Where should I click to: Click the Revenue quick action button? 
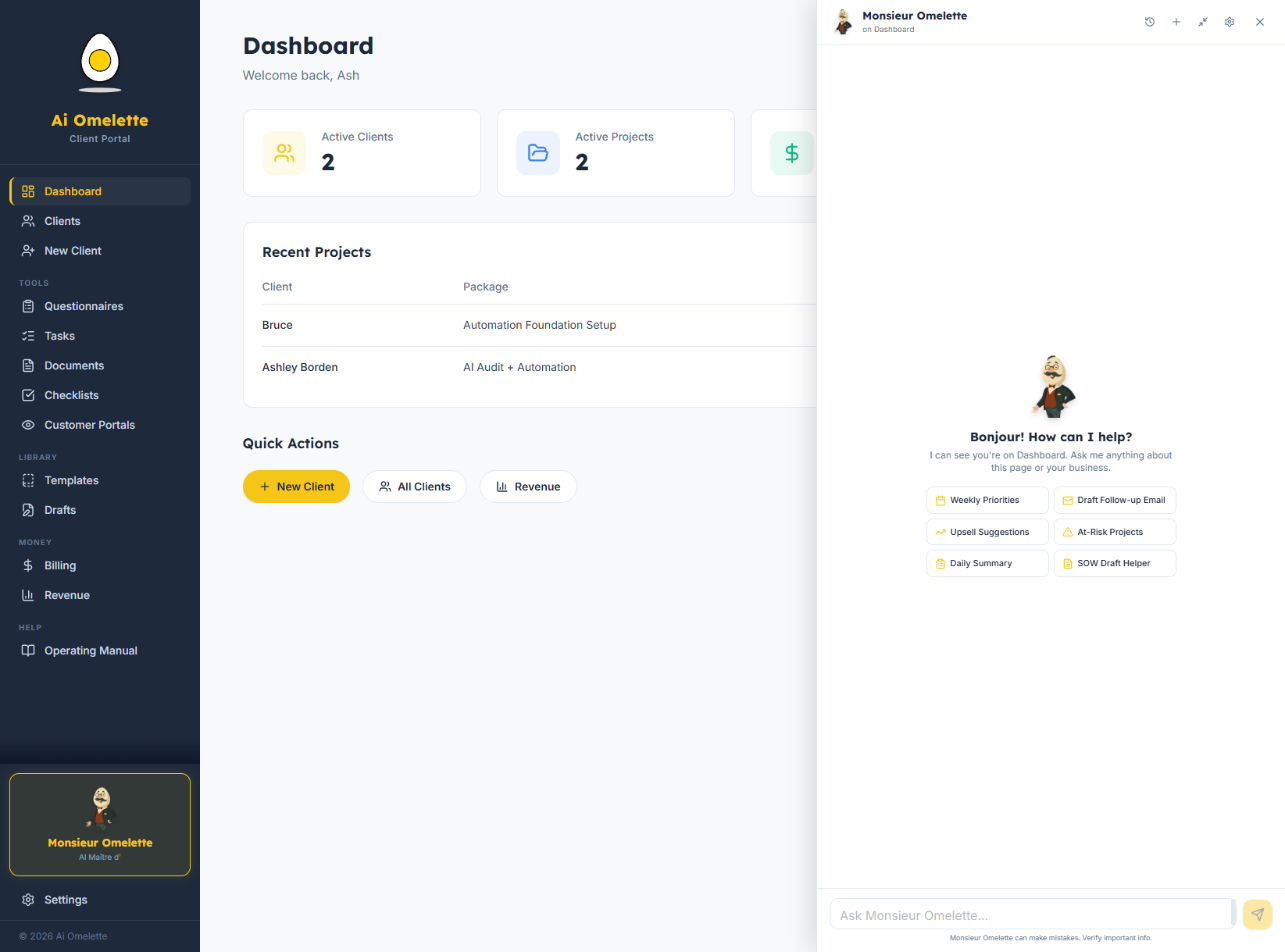(x=528, y=487)
